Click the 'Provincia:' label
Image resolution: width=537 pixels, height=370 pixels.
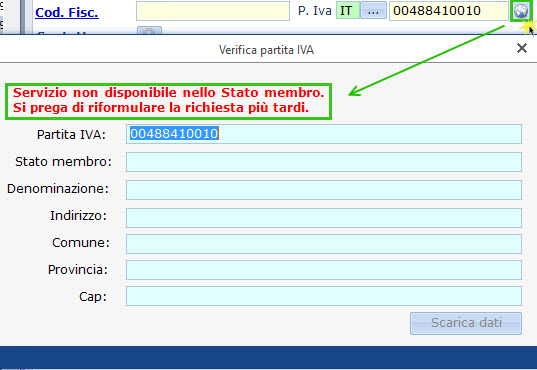pos(78,270)
